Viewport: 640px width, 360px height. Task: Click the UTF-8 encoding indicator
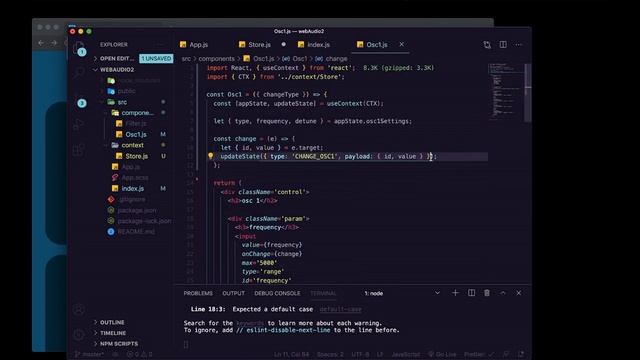click(x=360, y=354)
